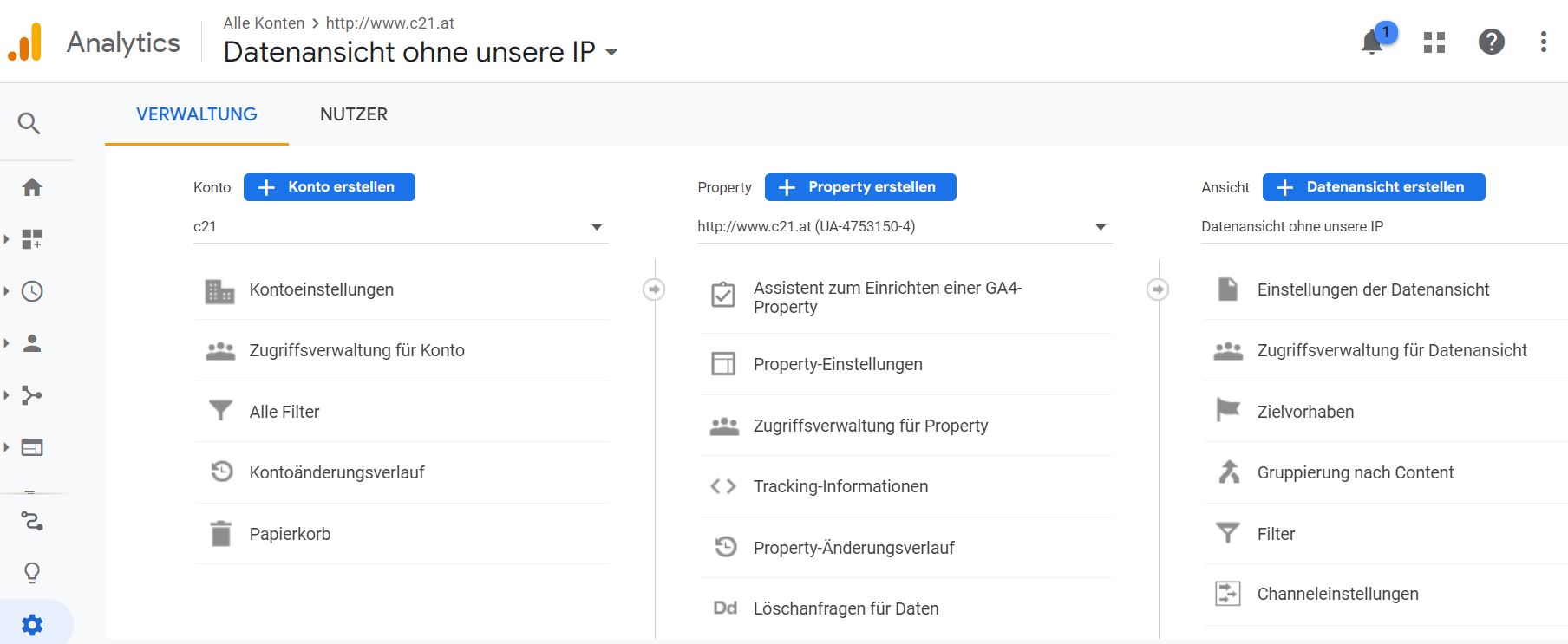Click the Konto erstellen button
1568x644 pixels.
coord(330,187)
